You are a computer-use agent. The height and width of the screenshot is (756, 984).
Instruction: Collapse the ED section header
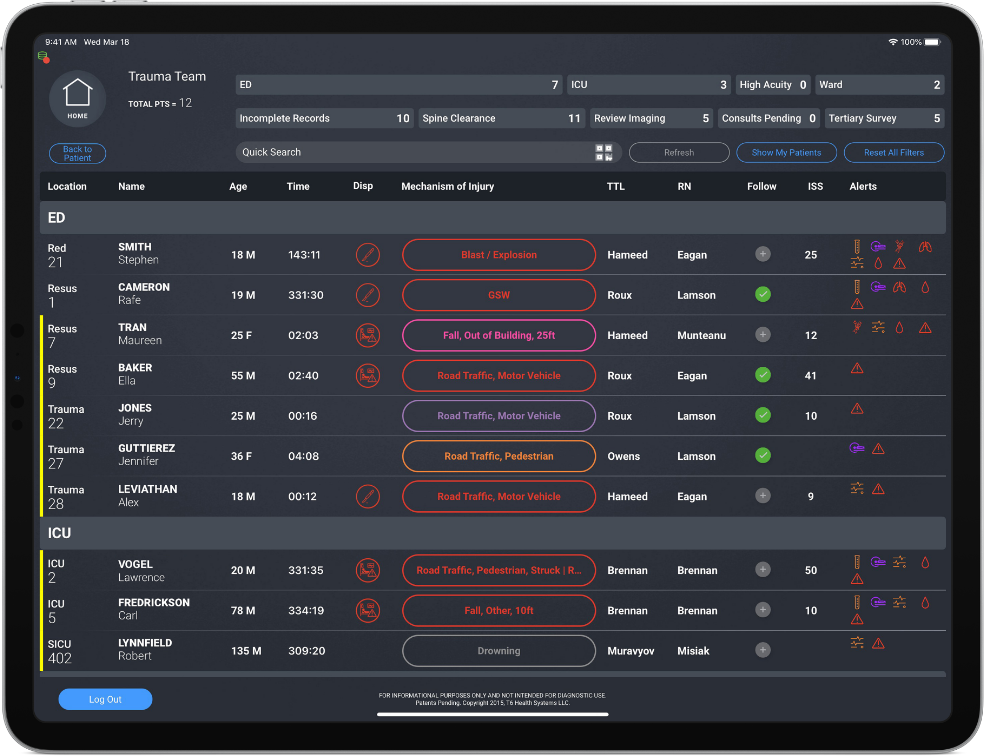tap(492, 217)
